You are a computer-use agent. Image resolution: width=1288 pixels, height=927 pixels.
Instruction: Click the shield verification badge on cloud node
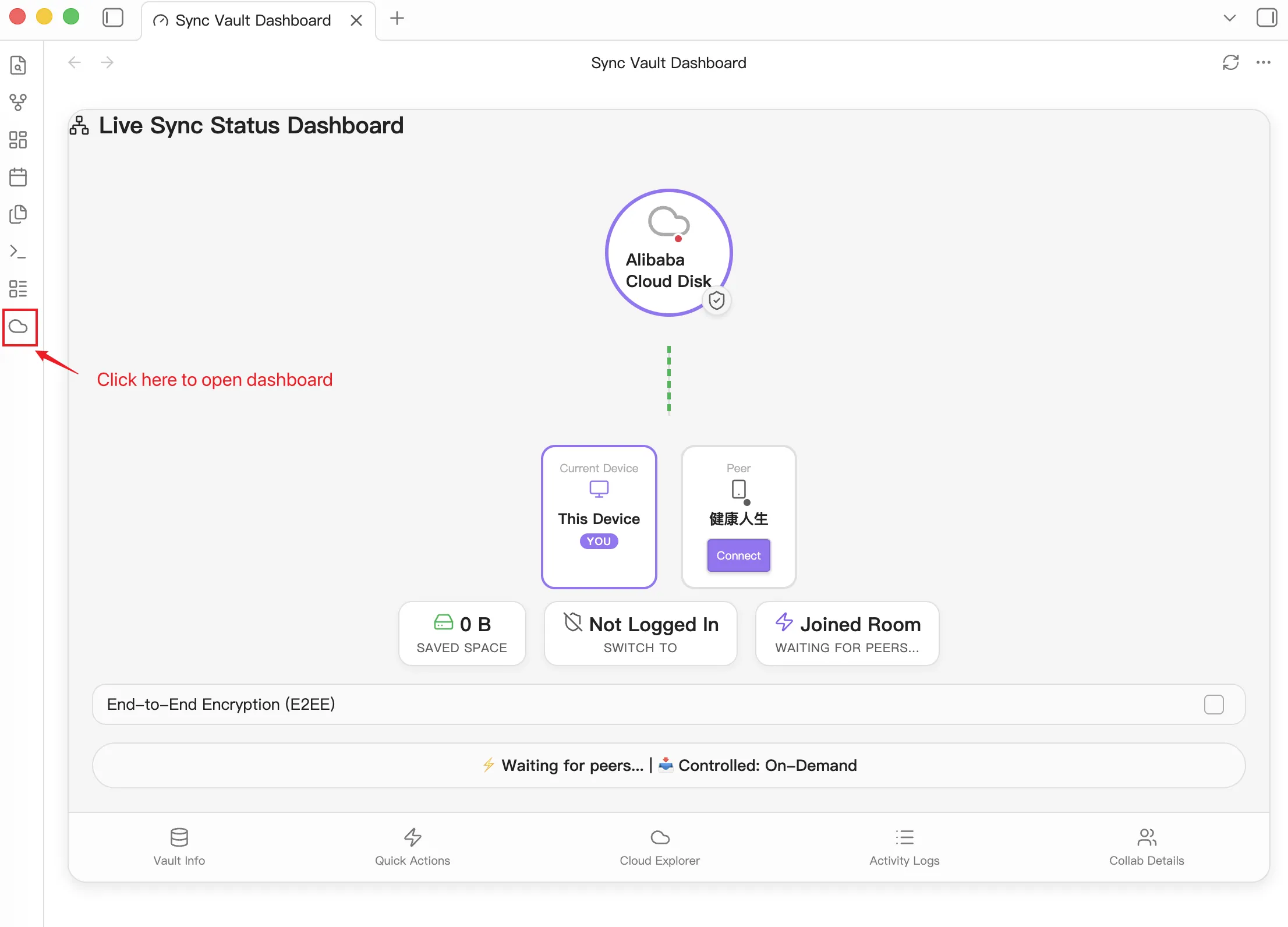(x=716, y=300)
